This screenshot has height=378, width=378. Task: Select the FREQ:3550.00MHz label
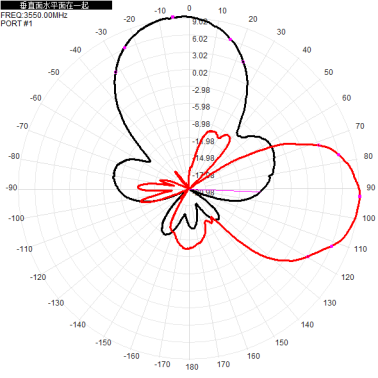(x=34, y=15)
